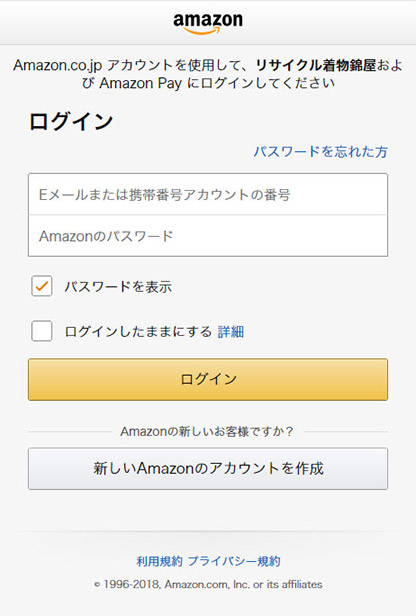Click the yellow ログイン button
Viewport: 416px width, 616px height.
[x=208, y=379]
